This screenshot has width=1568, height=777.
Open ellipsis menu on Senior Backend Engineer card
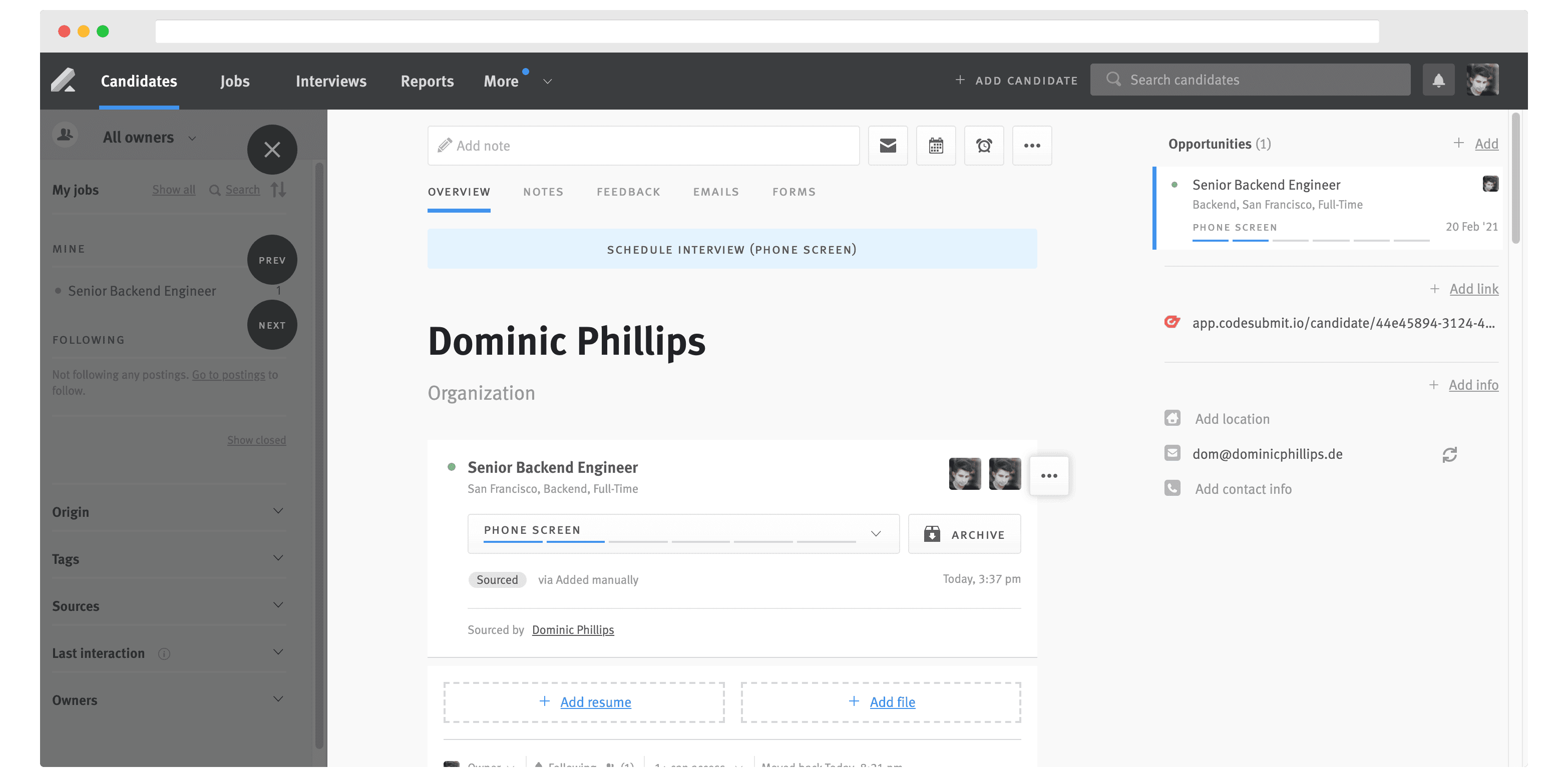coord(1048,475)
